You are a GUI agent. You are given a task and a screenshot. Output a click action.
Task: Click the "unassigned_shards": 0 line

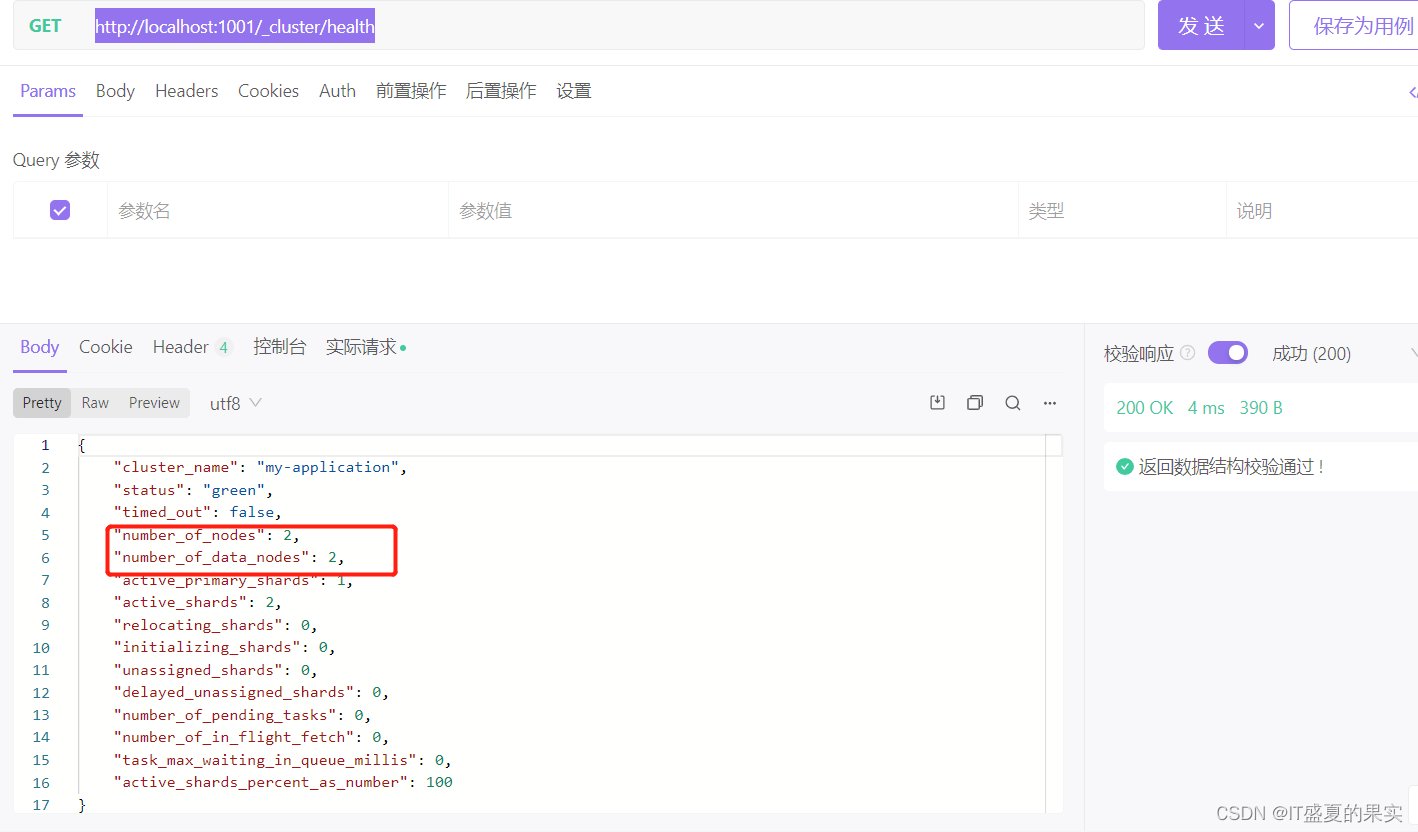click(216, 670)
